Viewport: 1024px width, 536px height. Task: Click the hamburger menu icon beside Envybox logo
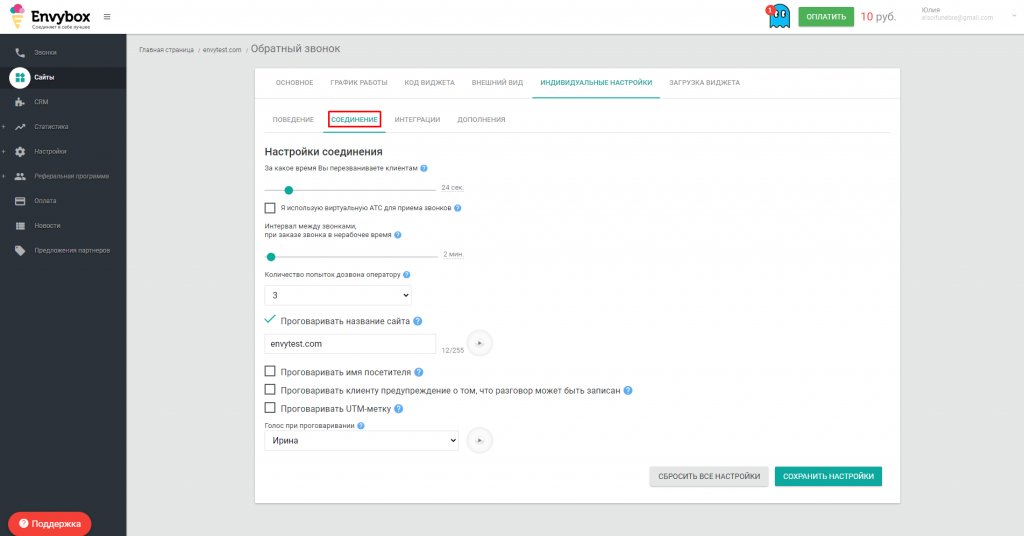coord(107,17)
